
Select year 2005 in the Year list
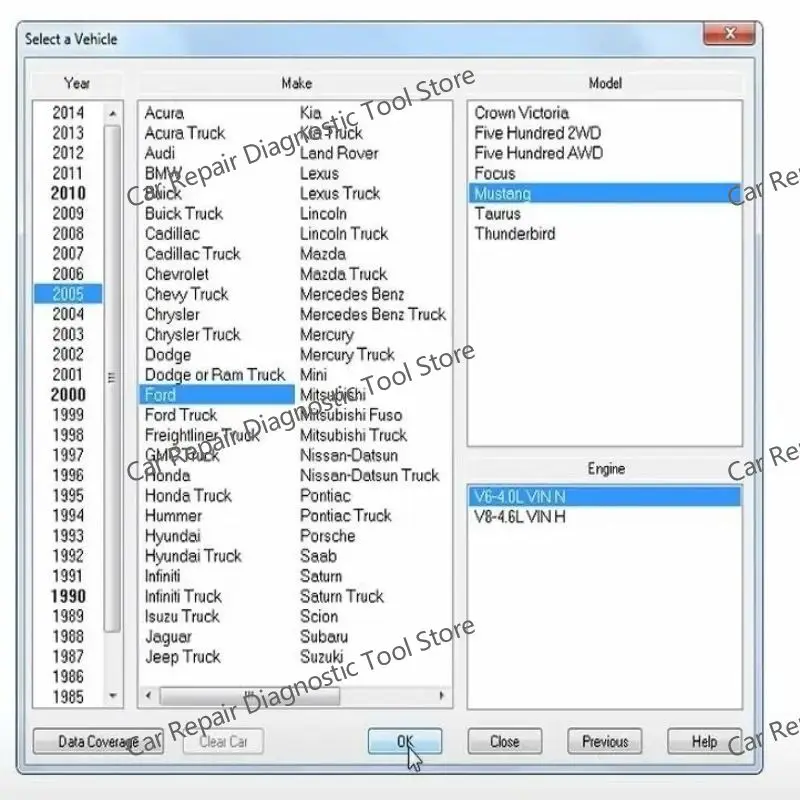[x=68, y=294]
